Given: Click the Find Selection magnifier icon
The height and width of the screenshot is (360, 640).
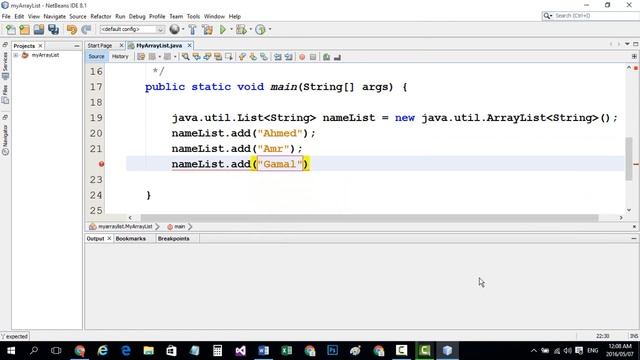Looking at the screenshot, I should 185,57.
